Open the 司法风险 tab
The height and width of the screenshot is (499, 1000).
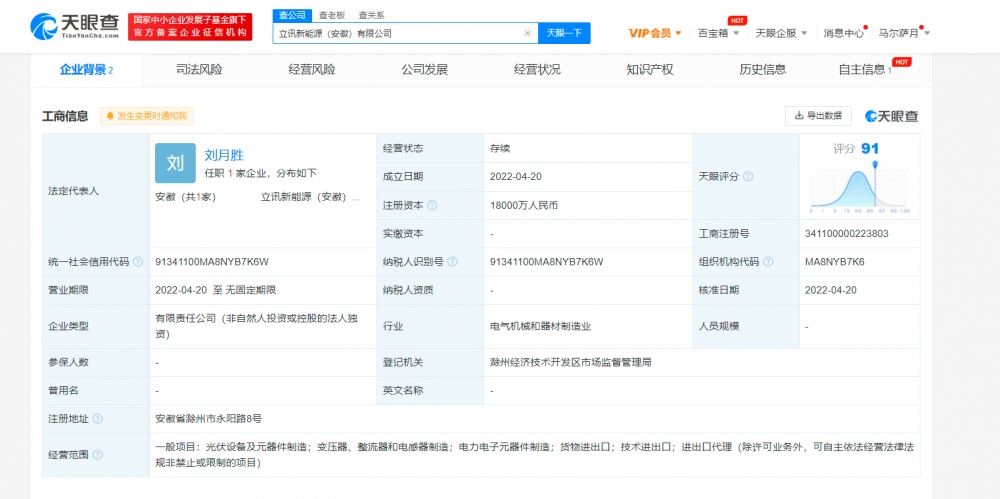pos(199,70)
